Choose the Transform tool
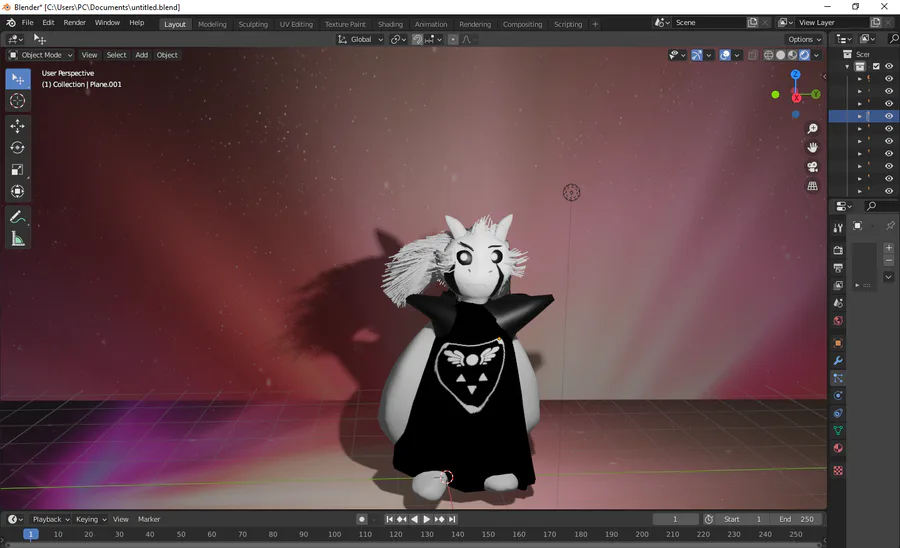Viewport: 900px width, 548px height. click(18, 191)
